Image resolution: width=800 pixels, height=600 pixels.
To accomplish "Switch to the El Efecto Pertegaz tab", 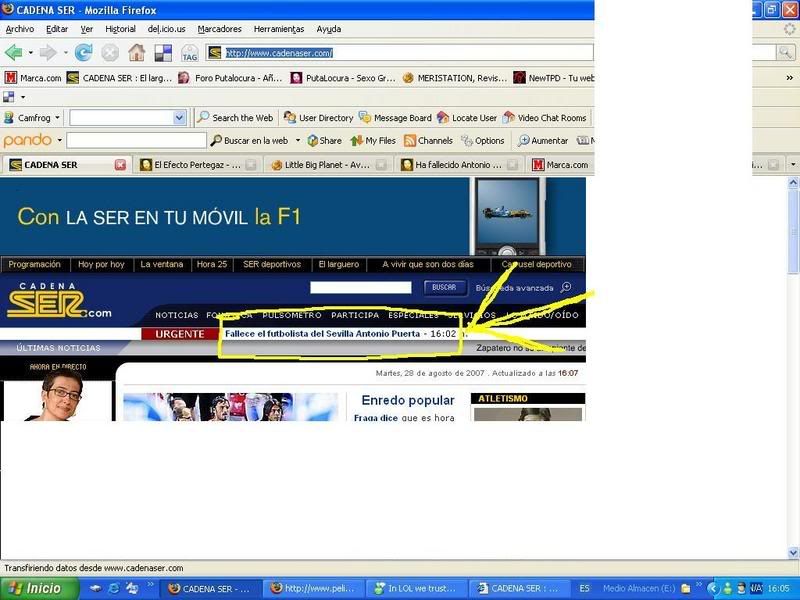I will click(x=197, y=165).
